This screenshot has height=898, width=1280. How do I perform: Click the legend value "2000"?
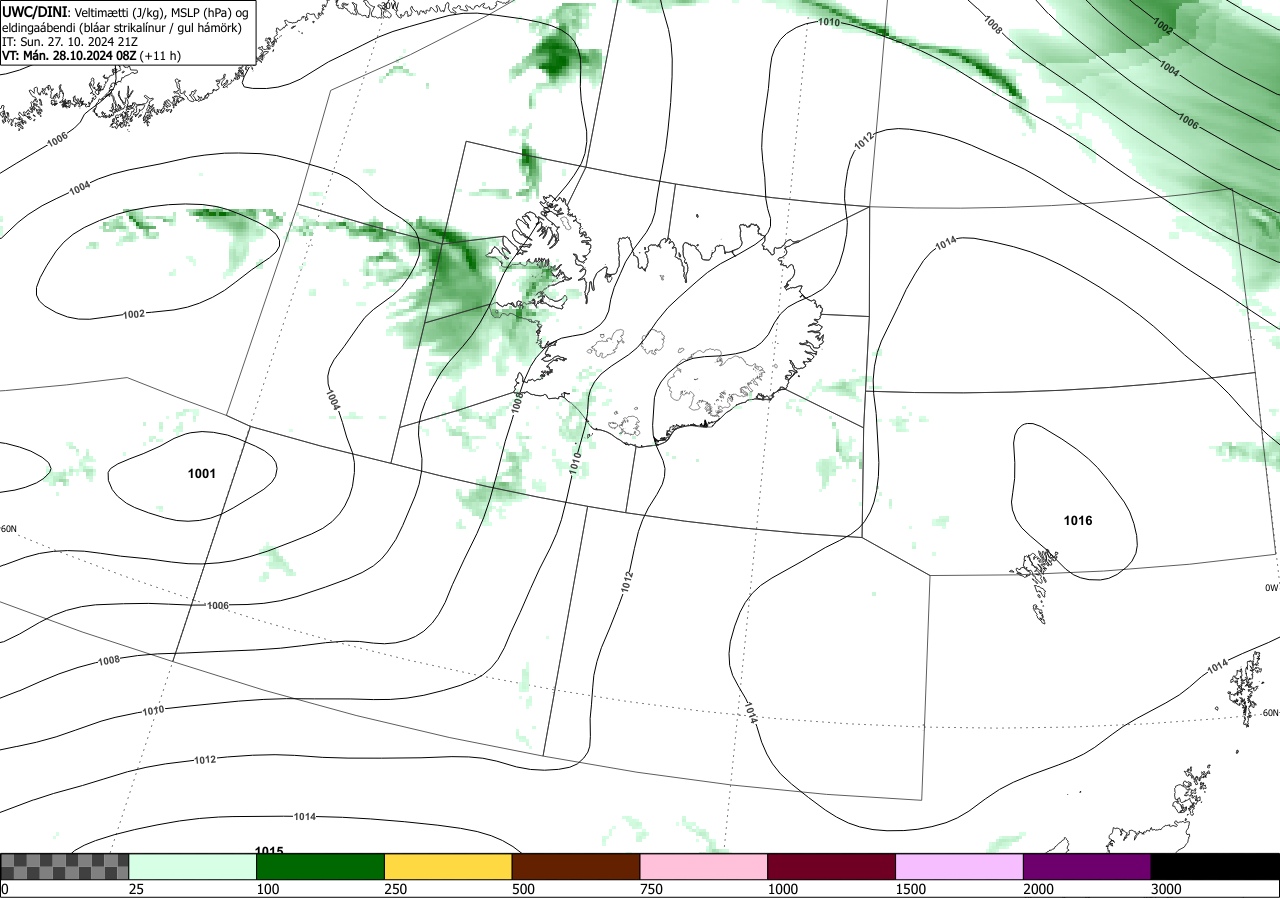click(1039, 889)
